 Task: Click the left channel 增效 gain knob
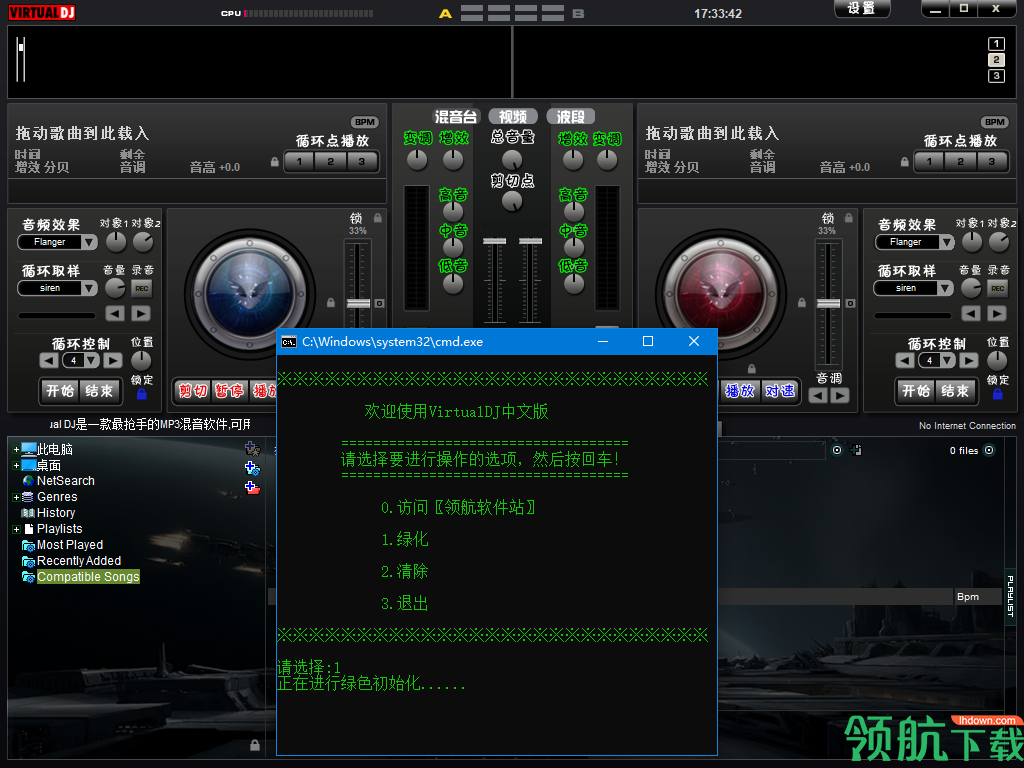[x=453, y=159]
